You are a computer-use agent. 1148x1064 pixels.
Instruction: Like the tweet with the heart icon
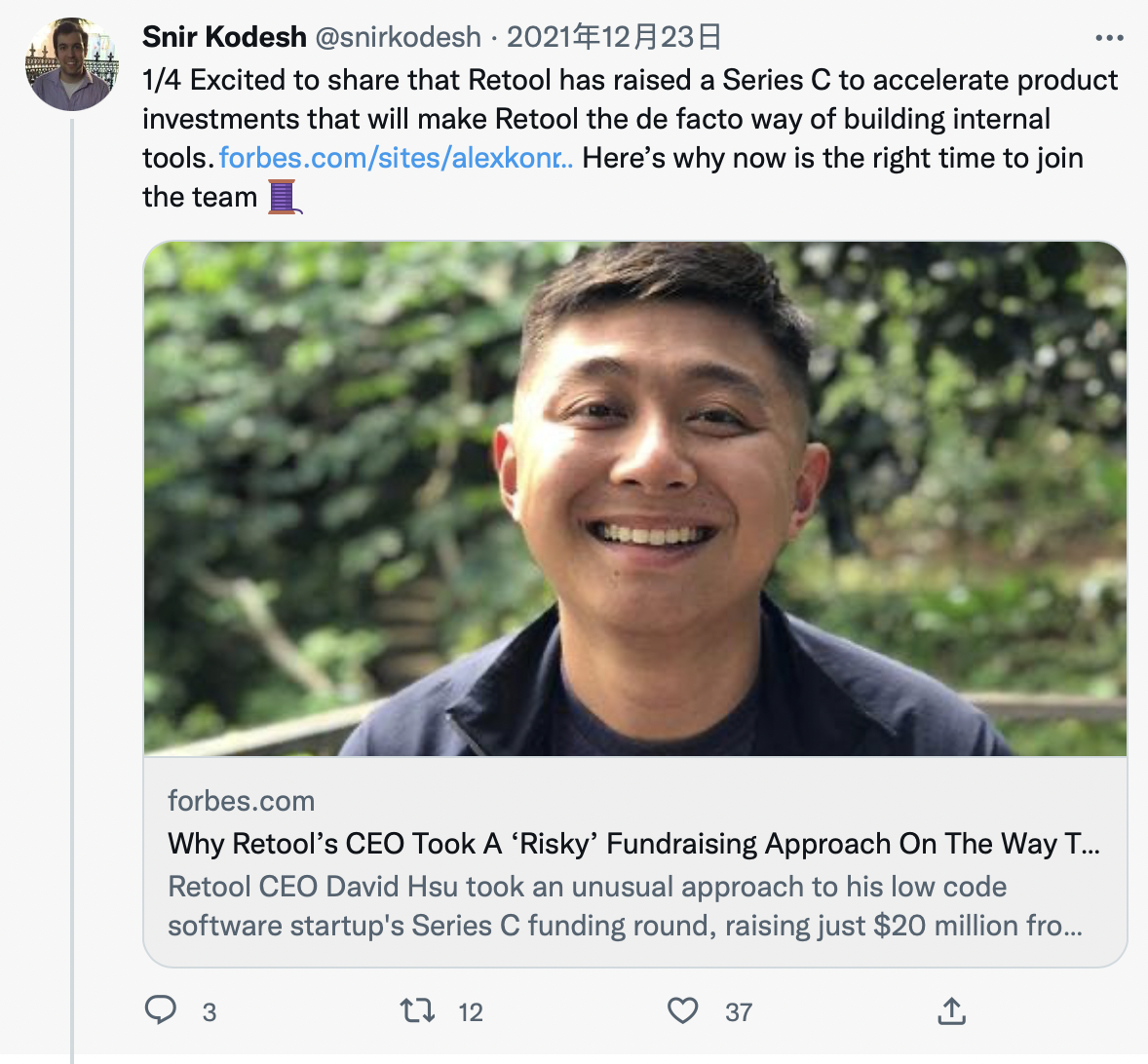pos(682,1010)
